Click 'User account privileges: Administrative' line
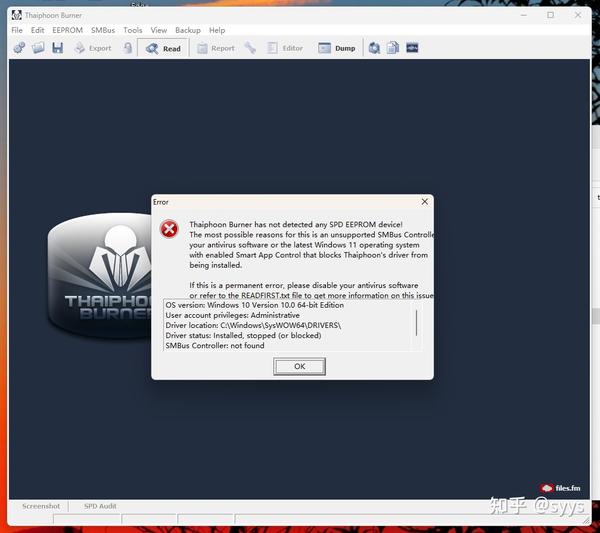Image resolution: width=600 pixels, height=533 pixels. pyautogui.click(x=232, y=315)
